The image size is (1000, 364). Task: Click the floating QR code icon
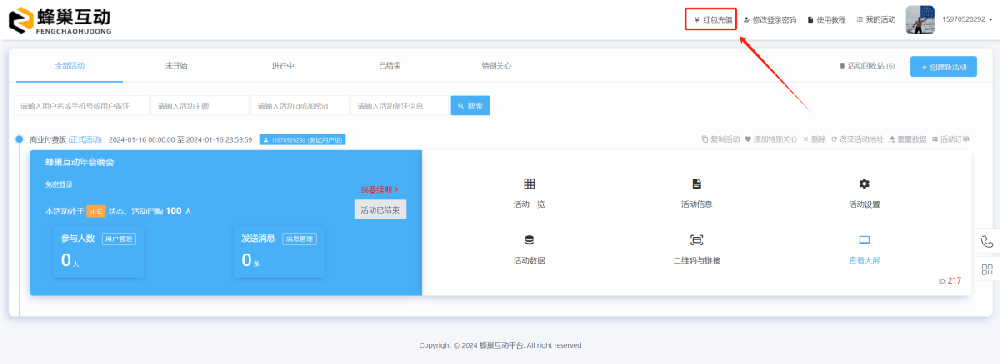pos(987,269)
